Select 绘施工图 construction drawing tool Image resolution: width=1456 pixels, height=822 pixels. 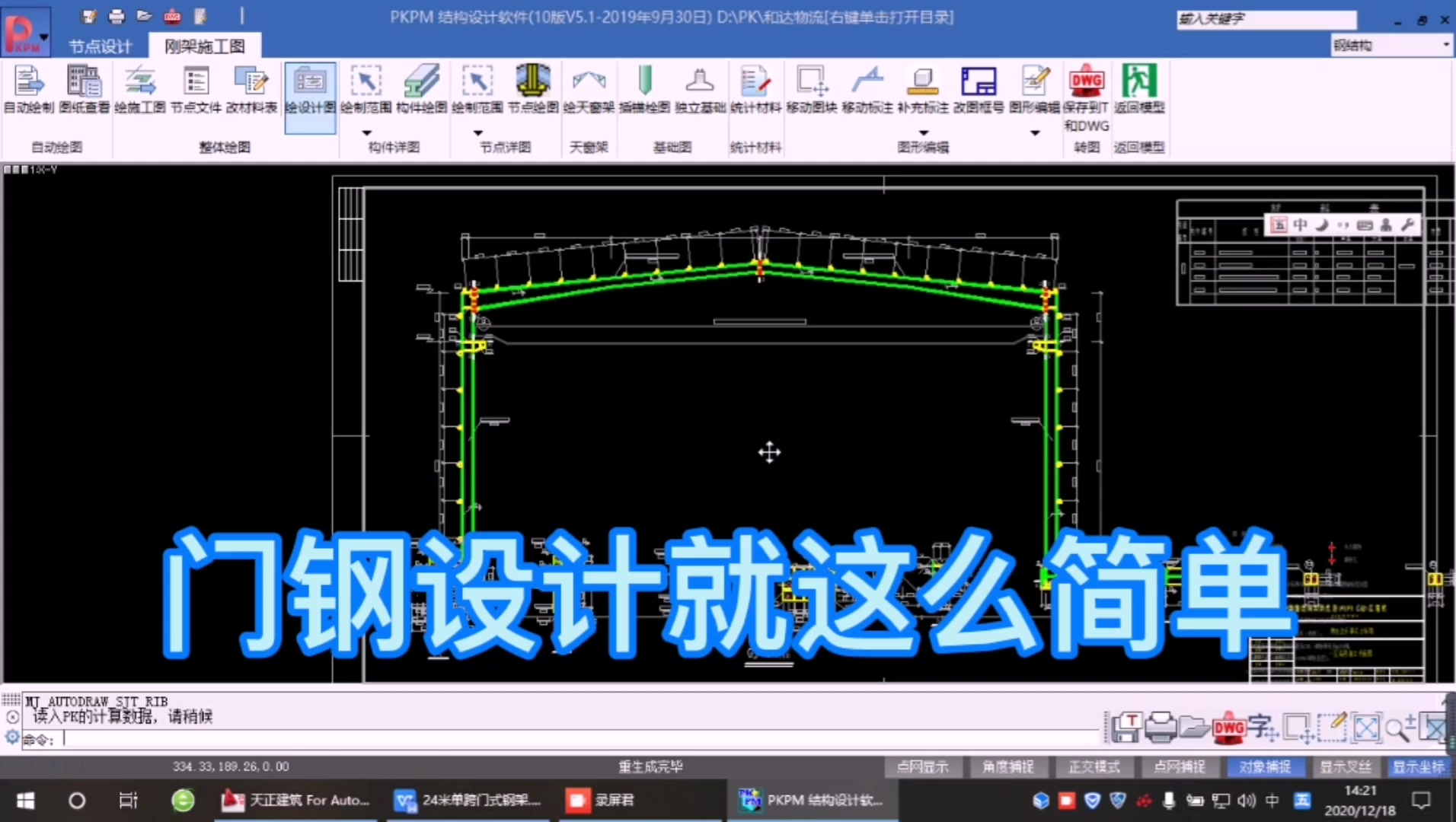pos(140,90)
